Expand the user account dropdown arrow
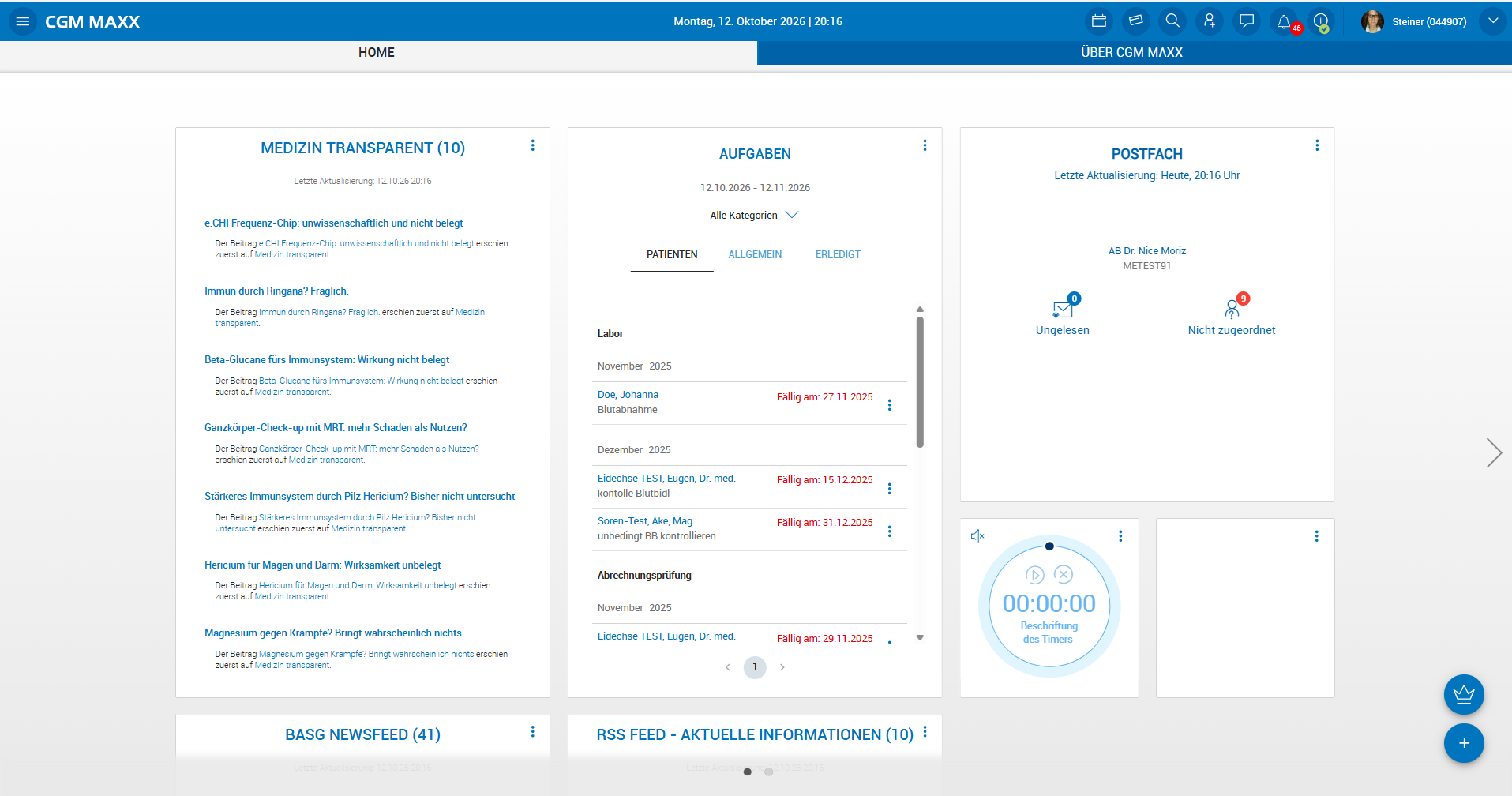The width and height of the screenshot is (1512, 796). pos(1492,21)
